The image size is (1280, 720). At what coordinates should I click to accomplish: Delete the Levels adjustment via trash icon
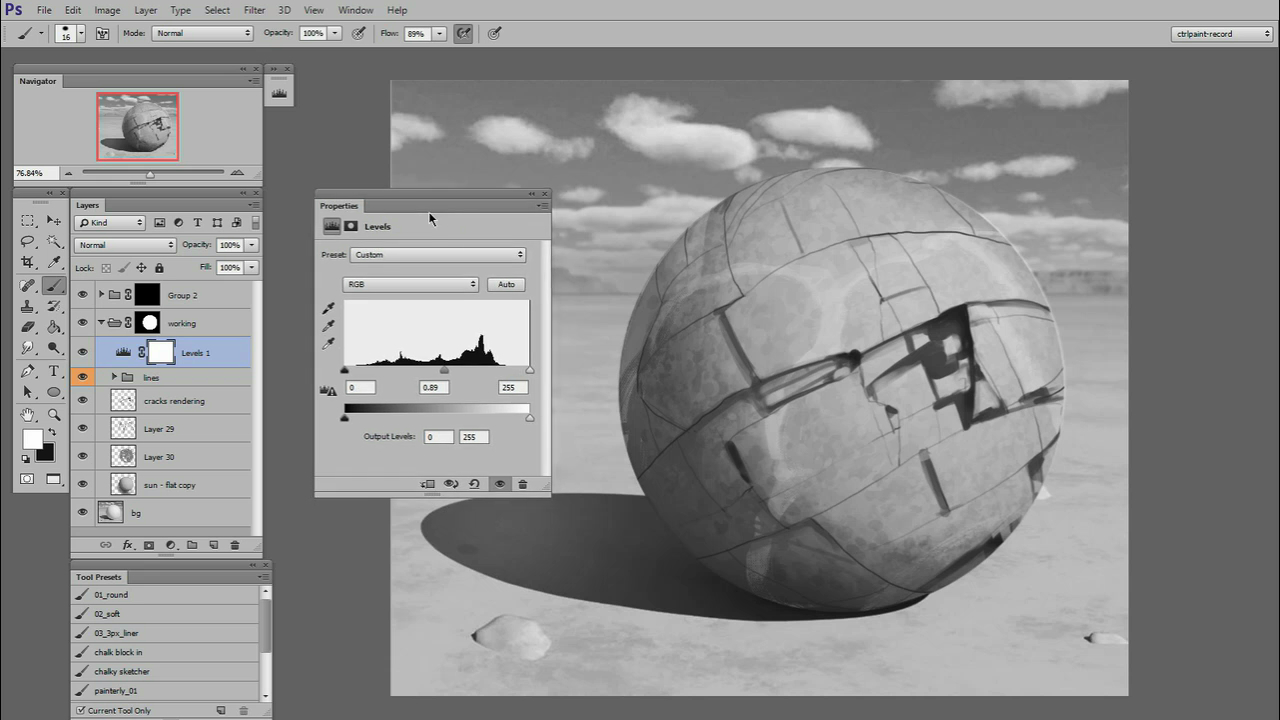[522, 484]
